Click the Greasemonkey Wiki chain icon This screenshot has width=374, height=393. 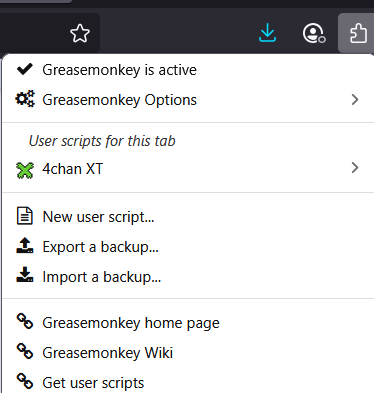click(x=25, y=351)
